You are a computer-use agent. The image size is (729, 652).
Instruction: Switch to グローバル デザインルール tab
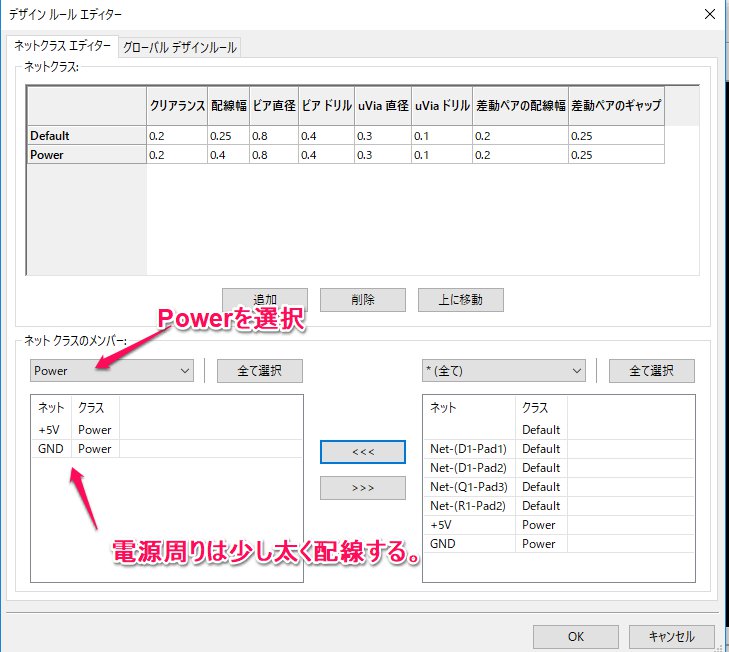(180, 47)
